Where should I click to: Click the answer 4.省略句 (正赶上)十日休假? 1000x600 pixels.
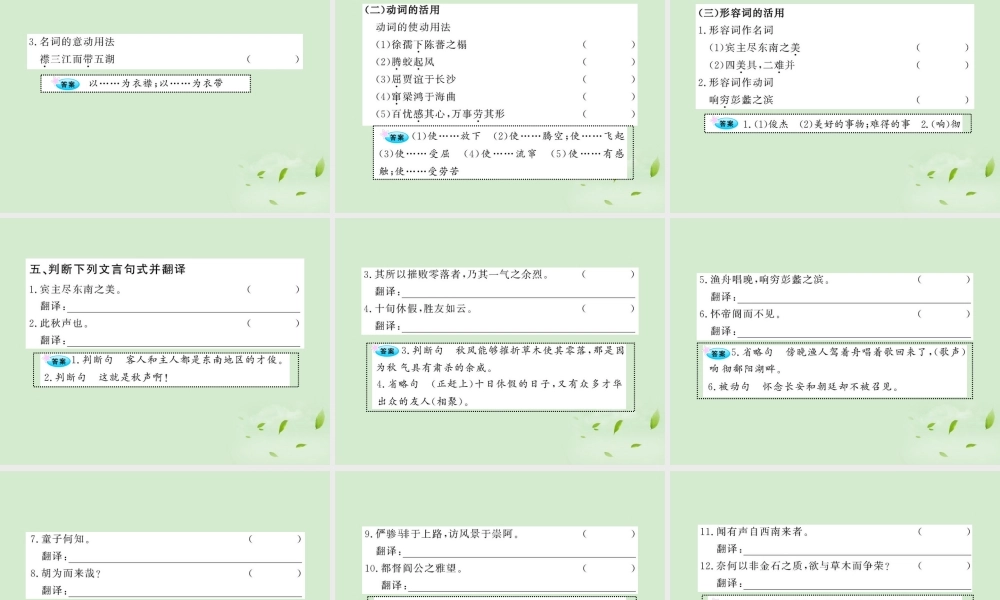coord(499,393)
